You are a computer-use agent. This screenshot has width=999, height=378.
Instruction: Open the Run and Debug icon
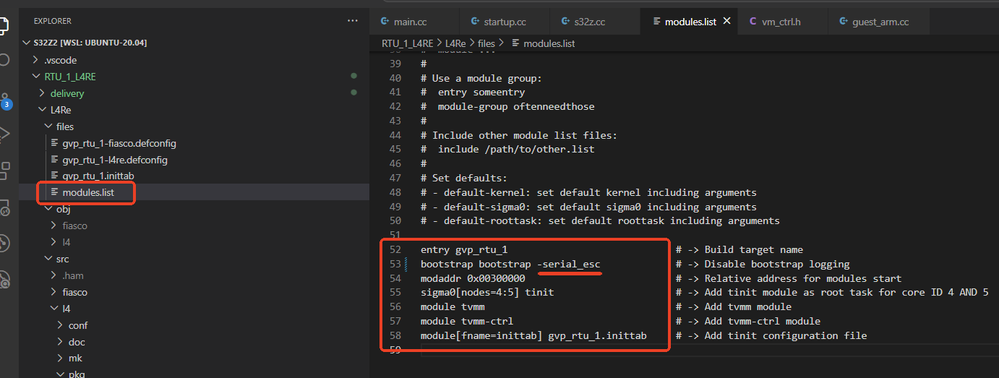coord(4,134)
